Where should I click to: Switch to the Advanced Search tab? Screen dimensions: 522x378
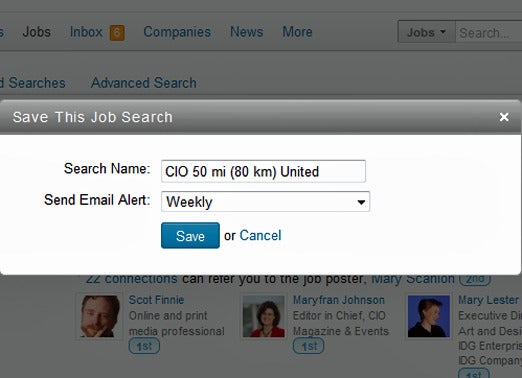pos(144,83)
